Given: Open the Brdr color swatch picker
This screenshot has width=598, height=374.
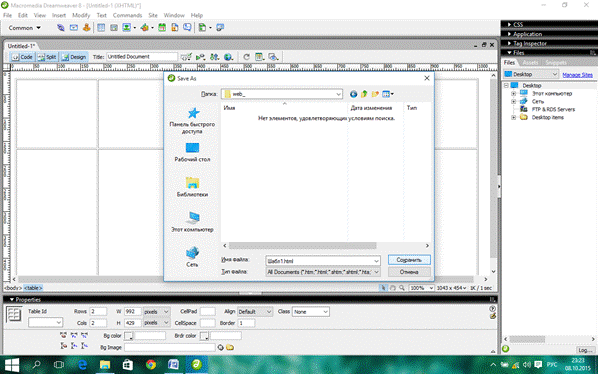Looking at the screenshot, I should [204, 336].
